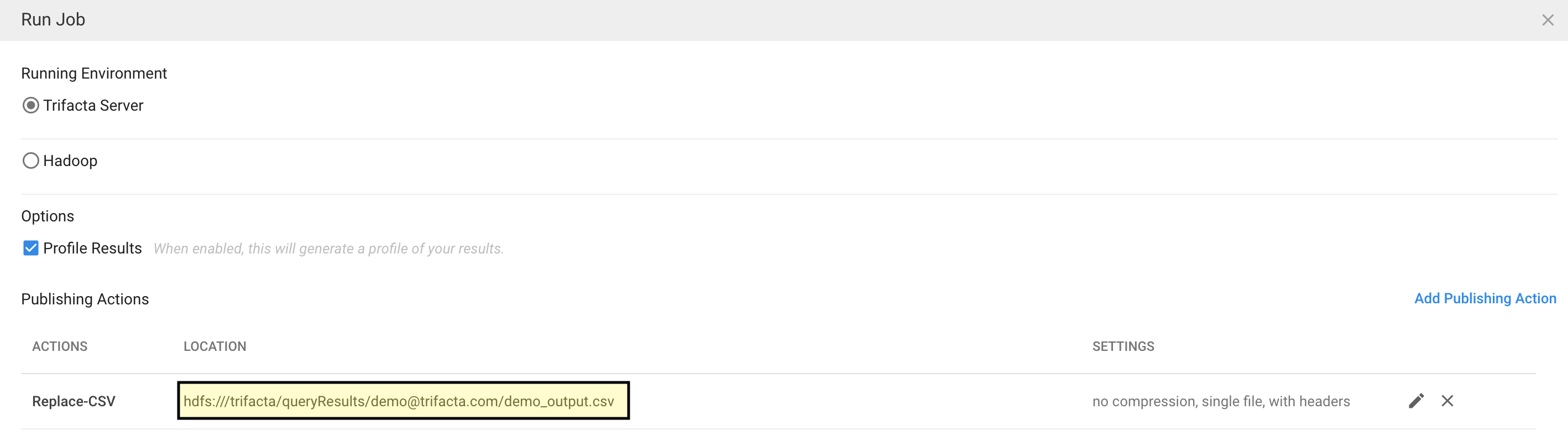Click the highlighted hdfs output location path
Image resolution: width=1568 pixels, height=435 pixels.
coord(399,401)
